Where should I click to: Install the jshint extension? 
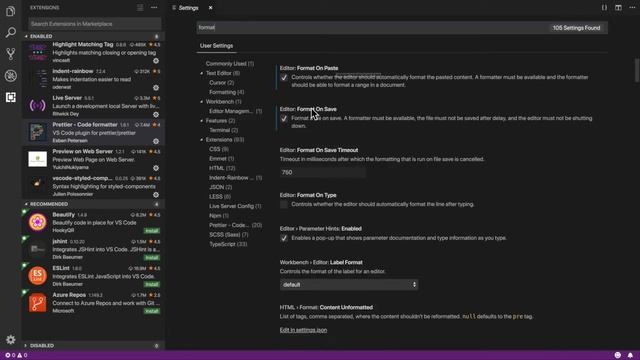click(x=152, y=258)
